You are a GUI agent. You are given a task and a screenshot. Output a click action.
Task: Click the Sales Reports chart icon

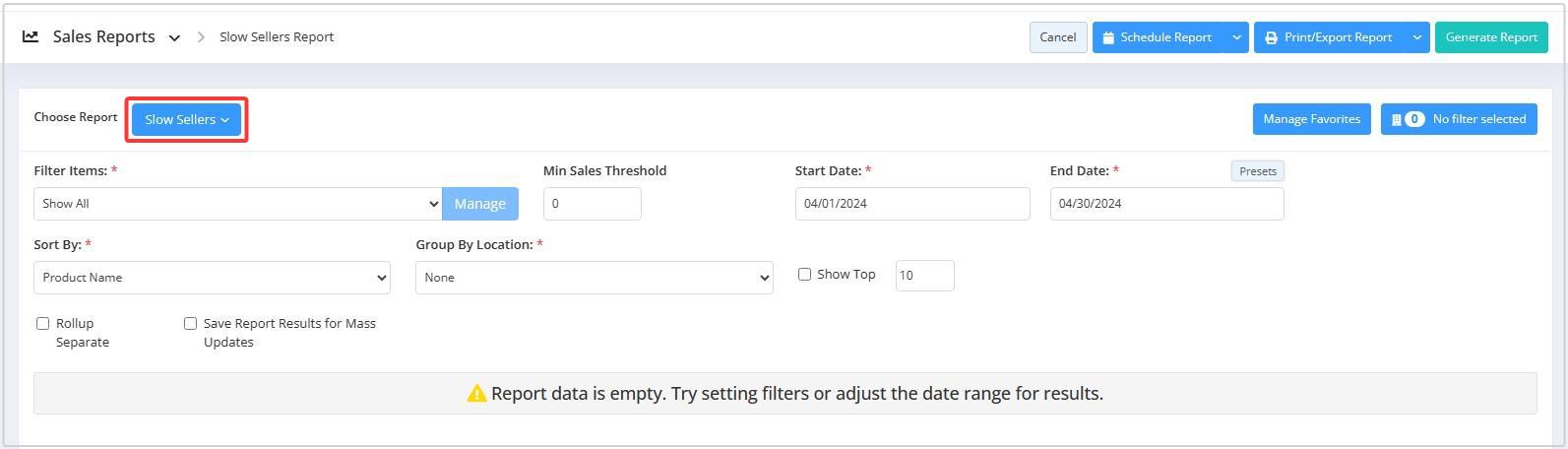(x=31, y=36)
